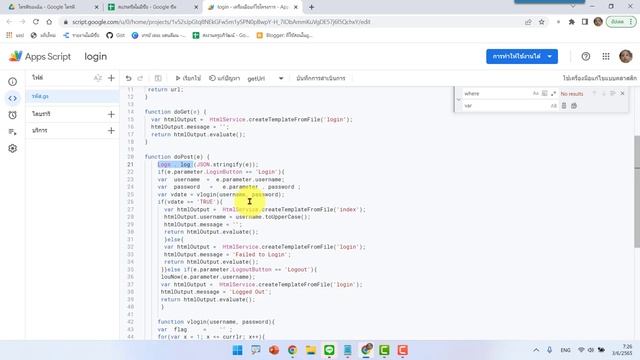Open a new browser tab
This screenshot has width=640, height=360.
pyautogui.click(x=311, y=7)
